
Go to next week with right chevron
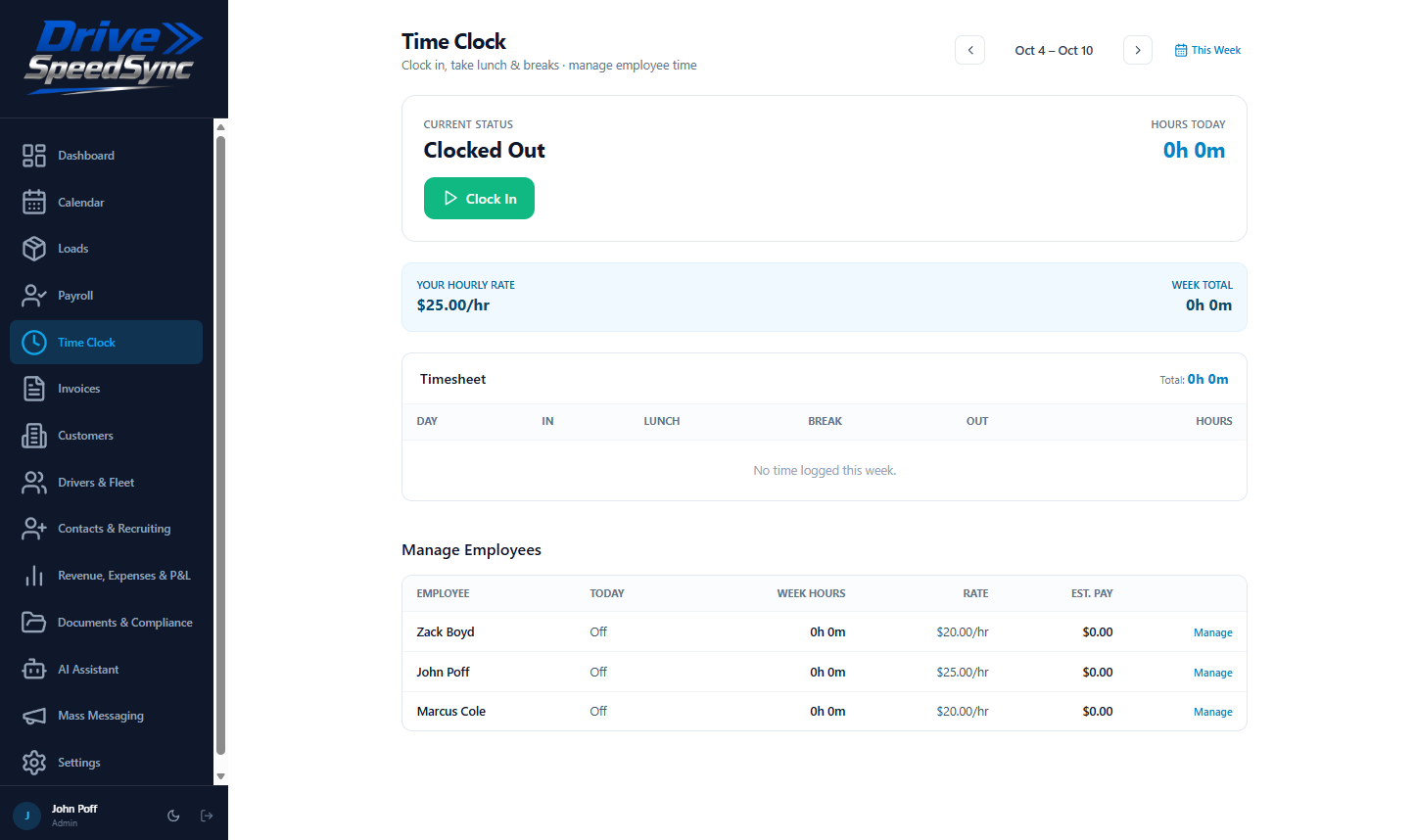1138,50
